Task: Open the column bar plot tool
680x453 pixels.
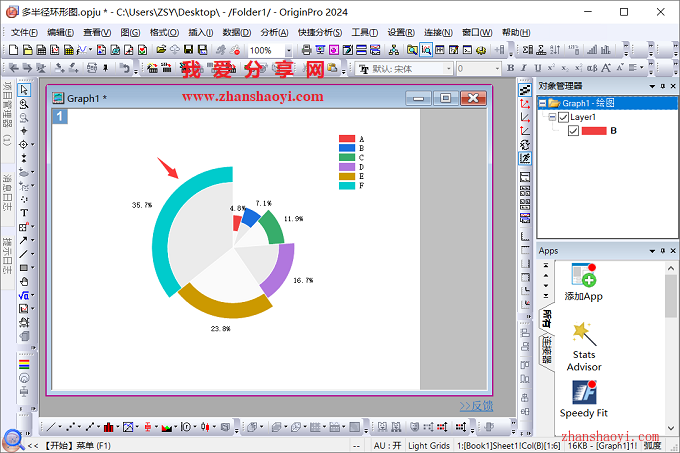Action: 108,427
